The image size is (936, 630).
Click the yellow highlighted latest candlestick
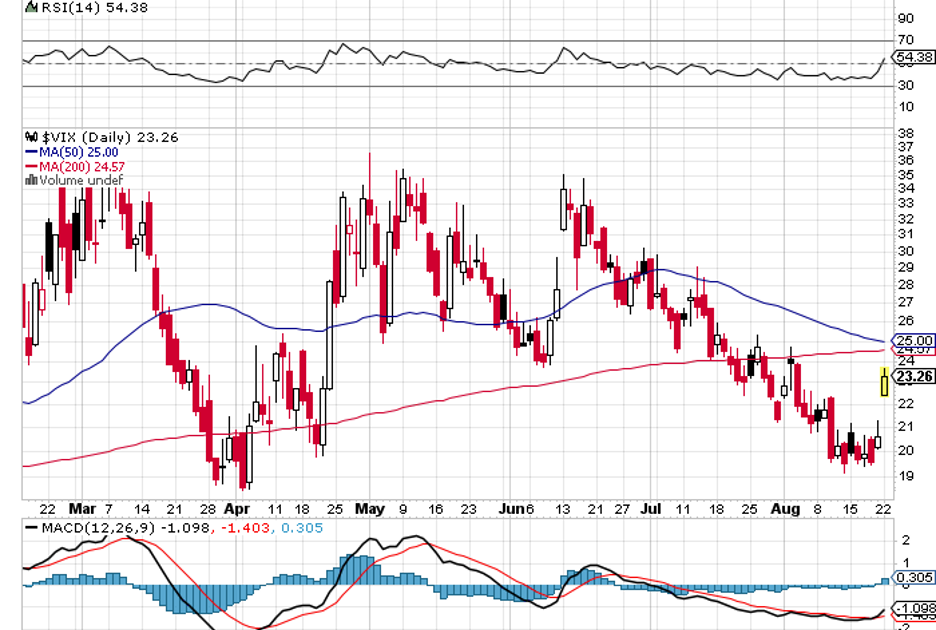point(884,381)
